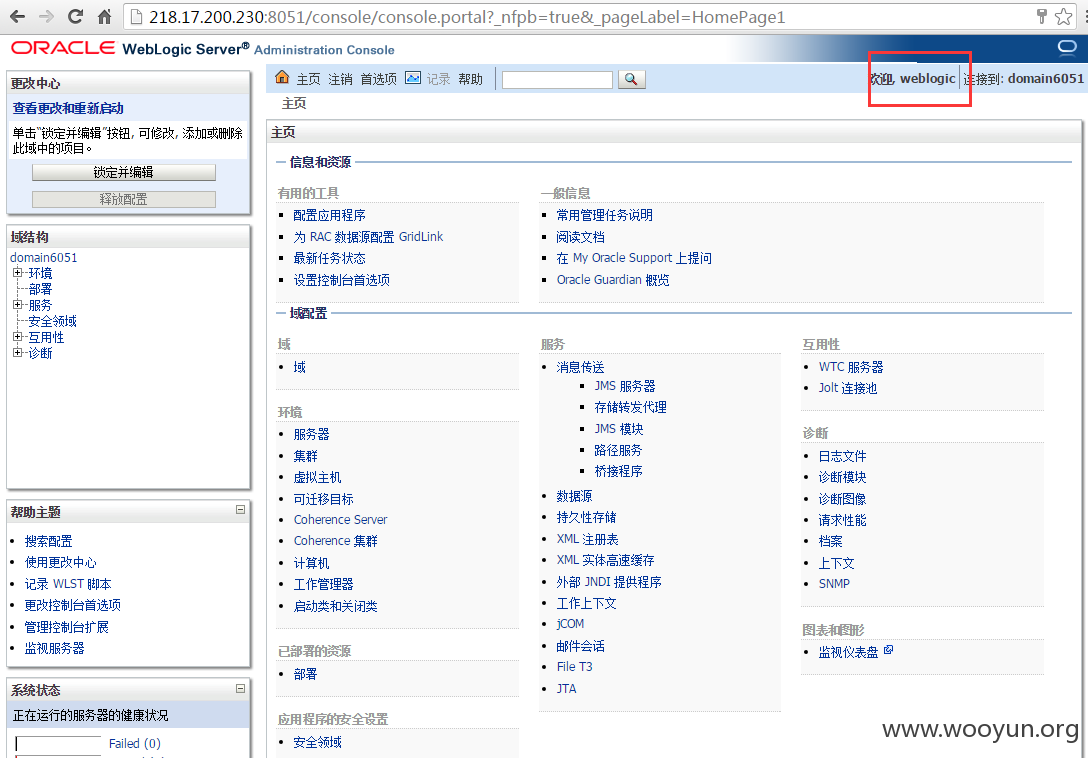Image resolution: width=1088 pixels, height=758 pixels.
Task: Click the browser forward arrow
Action: pos(46,17)
